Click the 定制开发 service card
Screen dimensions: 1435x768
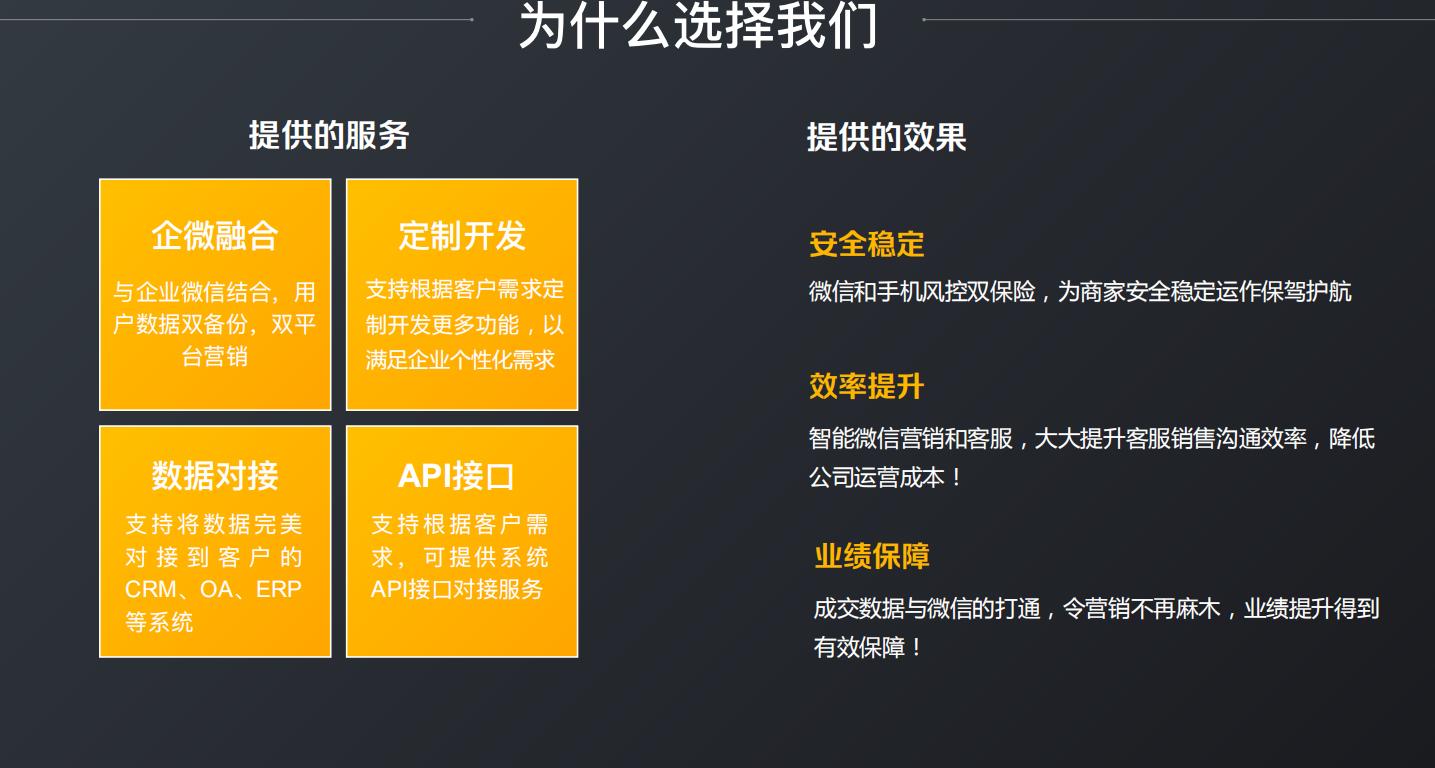tap(461, 293)
